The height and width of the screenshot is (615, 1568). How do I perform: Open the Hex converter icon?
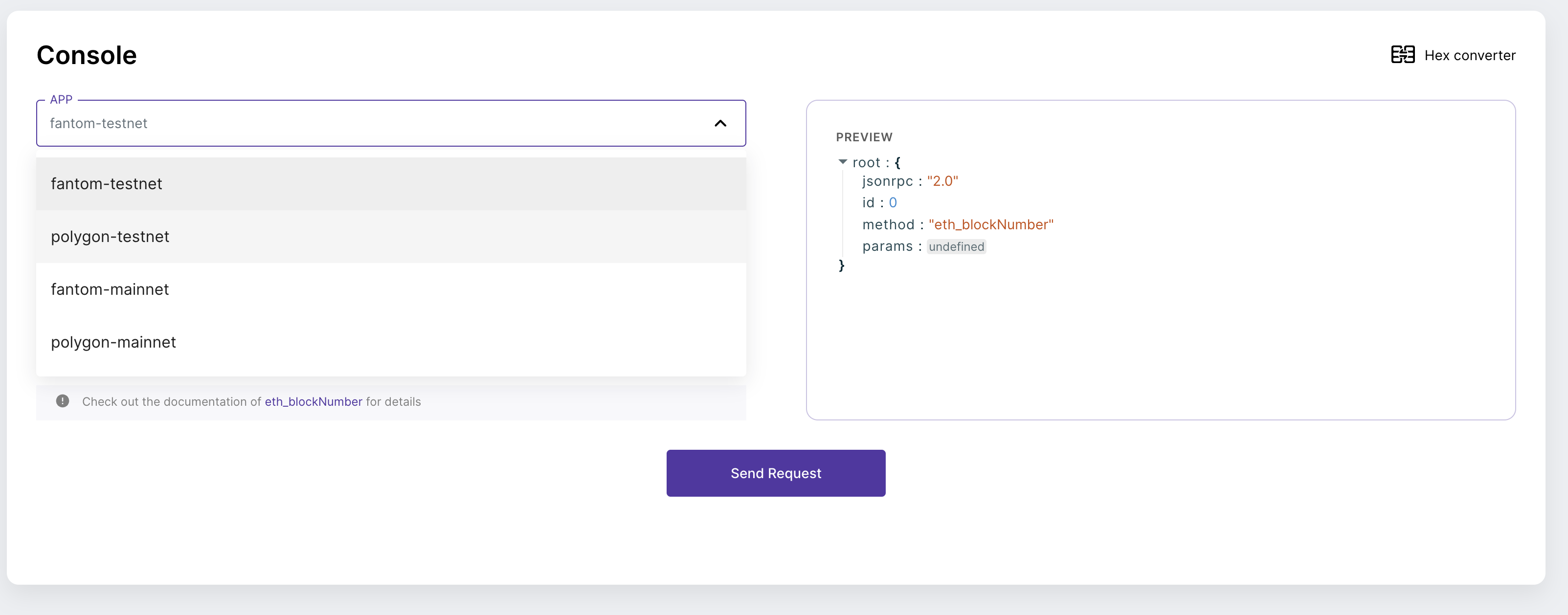1402,55
